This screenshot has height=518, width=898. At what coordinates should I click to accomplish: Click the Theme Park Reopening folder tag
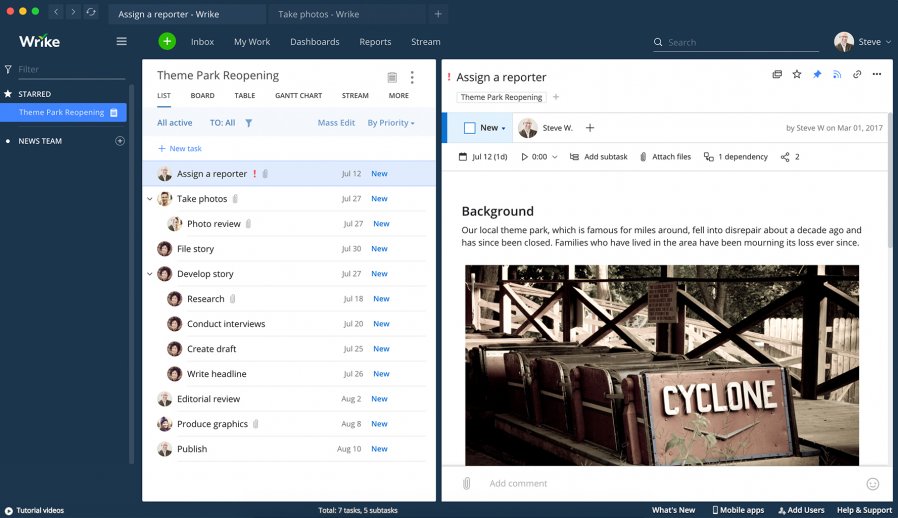pyautogui.click(x=501, y=97)
